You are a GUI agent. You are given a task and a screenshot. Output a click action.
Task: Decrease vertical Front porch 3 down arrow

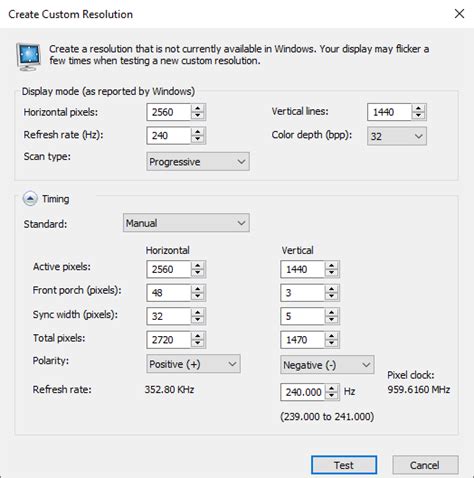[x=332, y=297]
